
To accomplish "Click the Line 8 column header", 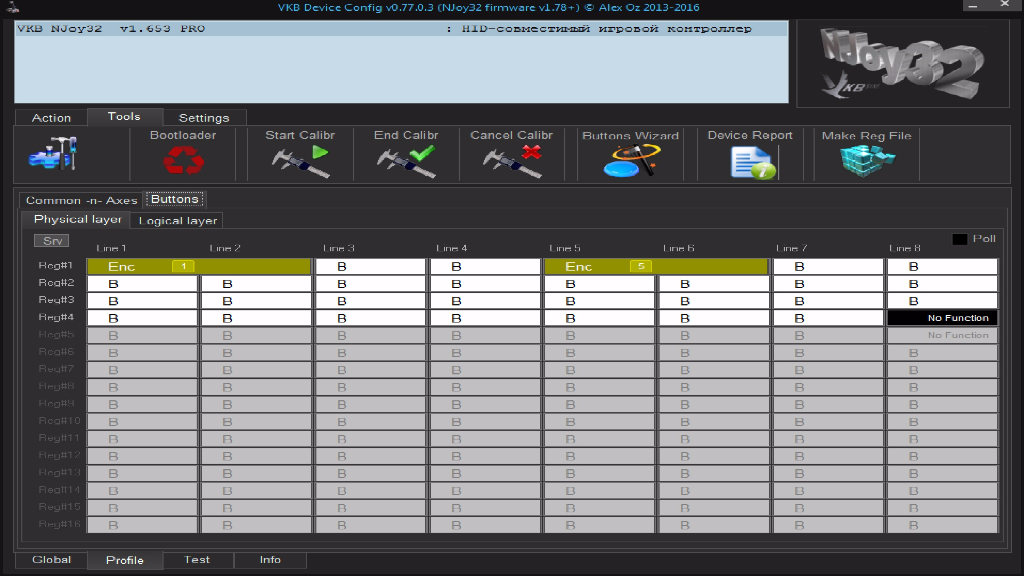I will 904,248.
